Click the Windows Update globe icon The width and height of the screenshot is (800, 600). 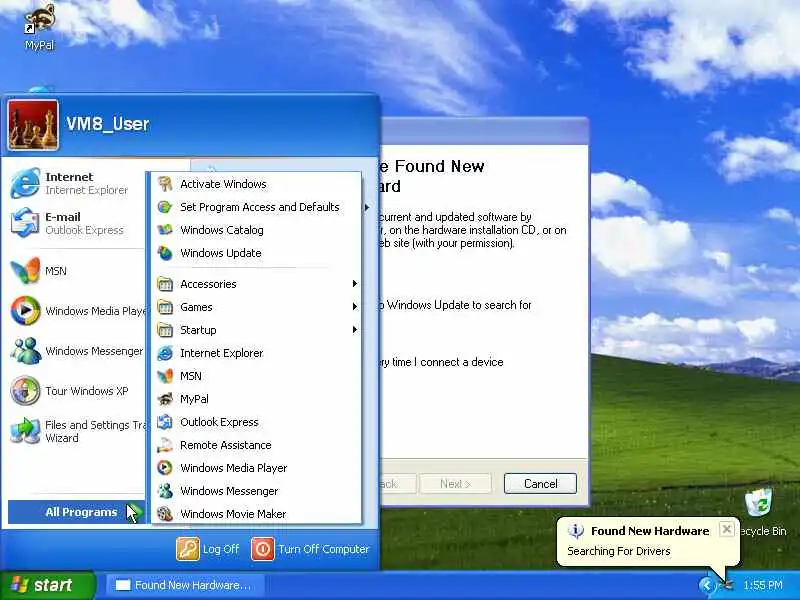click(x=165, y=253)
